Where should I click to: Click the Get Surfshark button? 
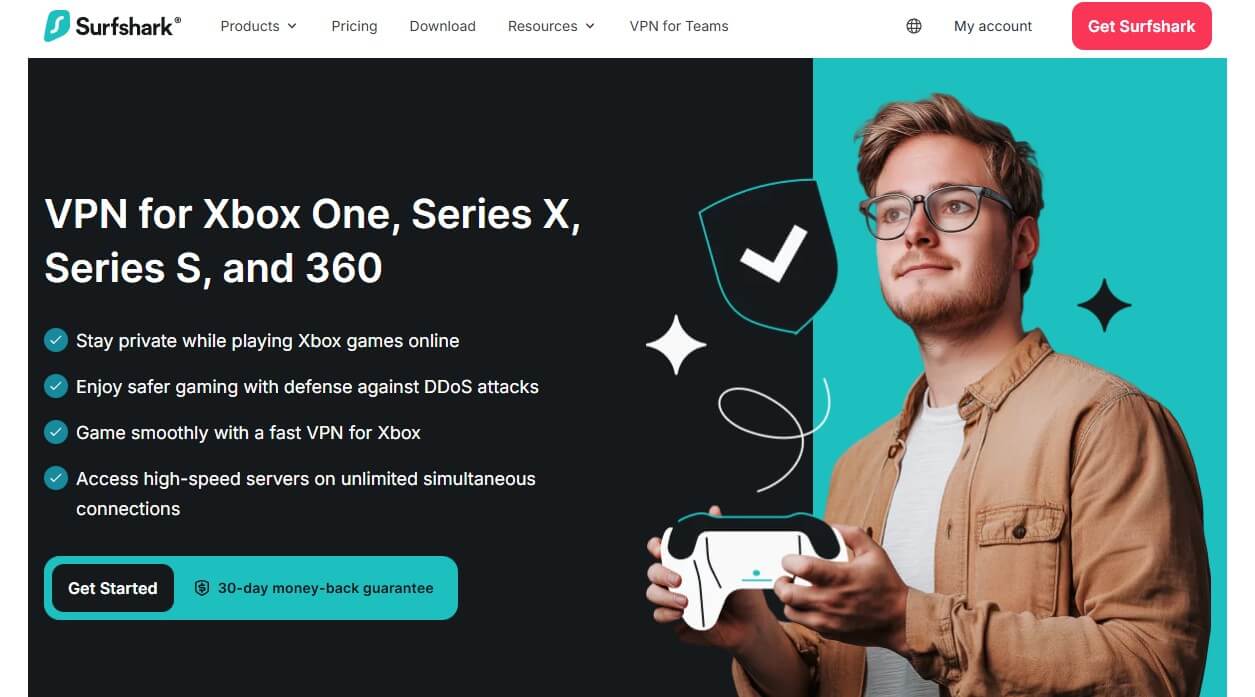pos(1141,26)
